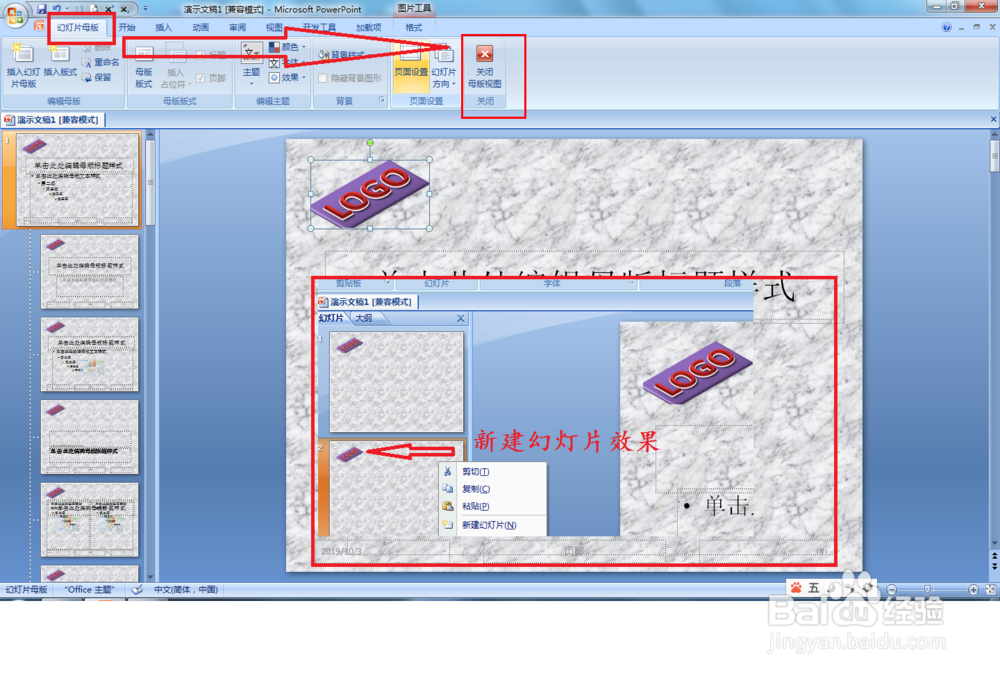Image resolution: width=1000 pixels, height=676 pixels.
Task: Switch to 幻灯片母版 ribbon tab
Action: (78, 27)
